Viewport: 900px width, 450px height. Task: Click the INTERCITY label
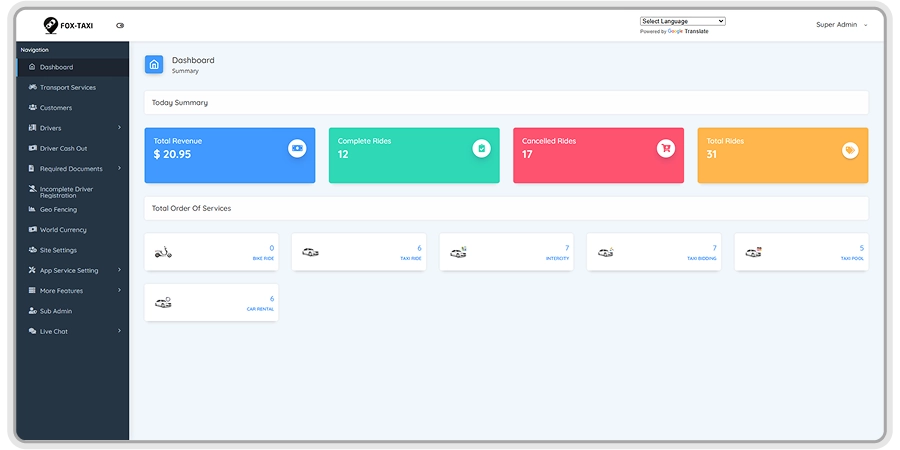[557, 259]
